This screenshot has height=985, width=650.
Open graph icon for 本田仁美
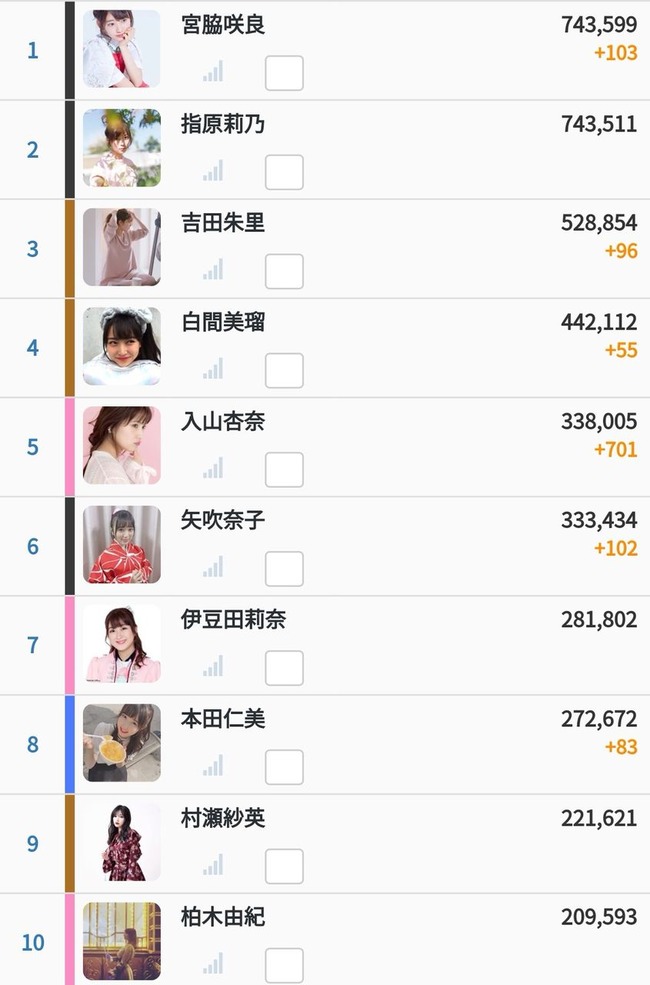pos(213,766)
